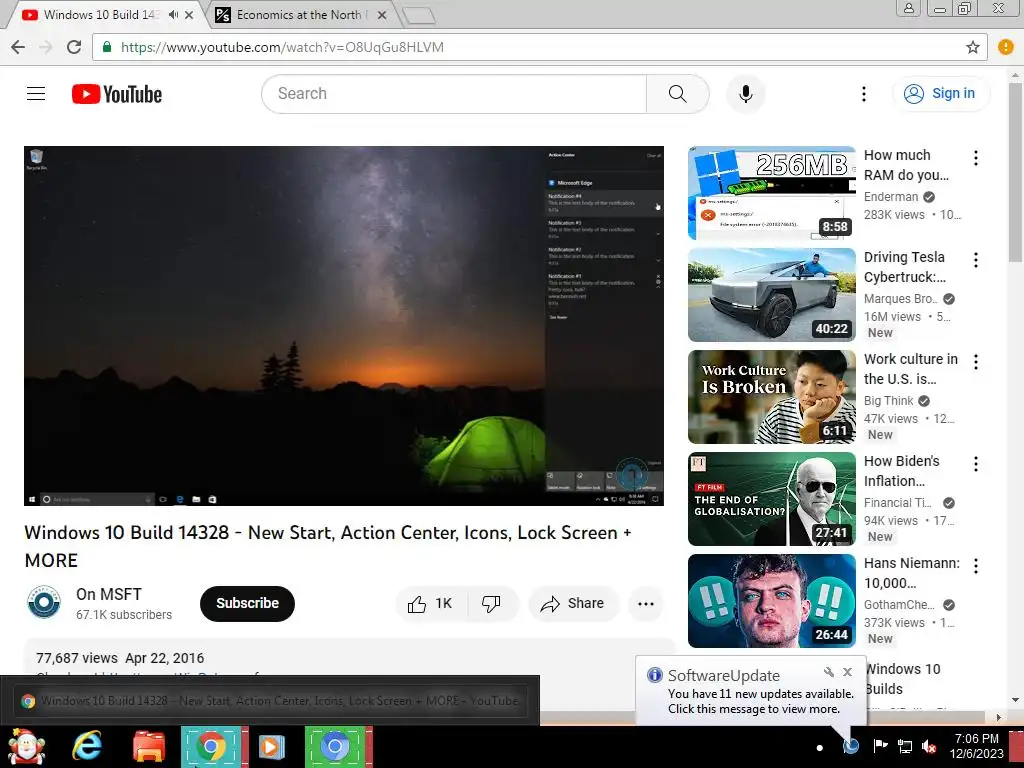
Task: Open SoftwareUpdate notification options wrench
Action: click(x=829, y=672)
